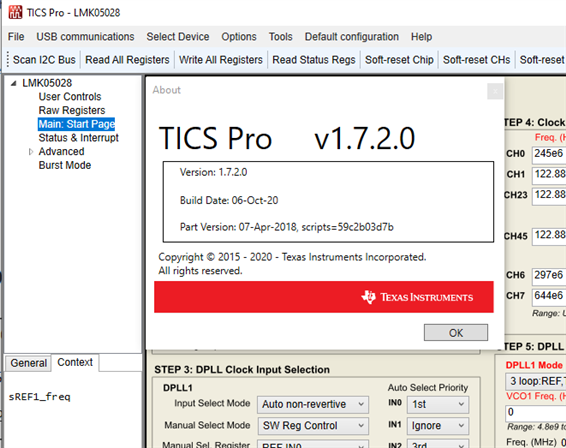Select Main: Start Page tree item
The width and height of the screenshot is (566, 448).
tap(77, 124)
